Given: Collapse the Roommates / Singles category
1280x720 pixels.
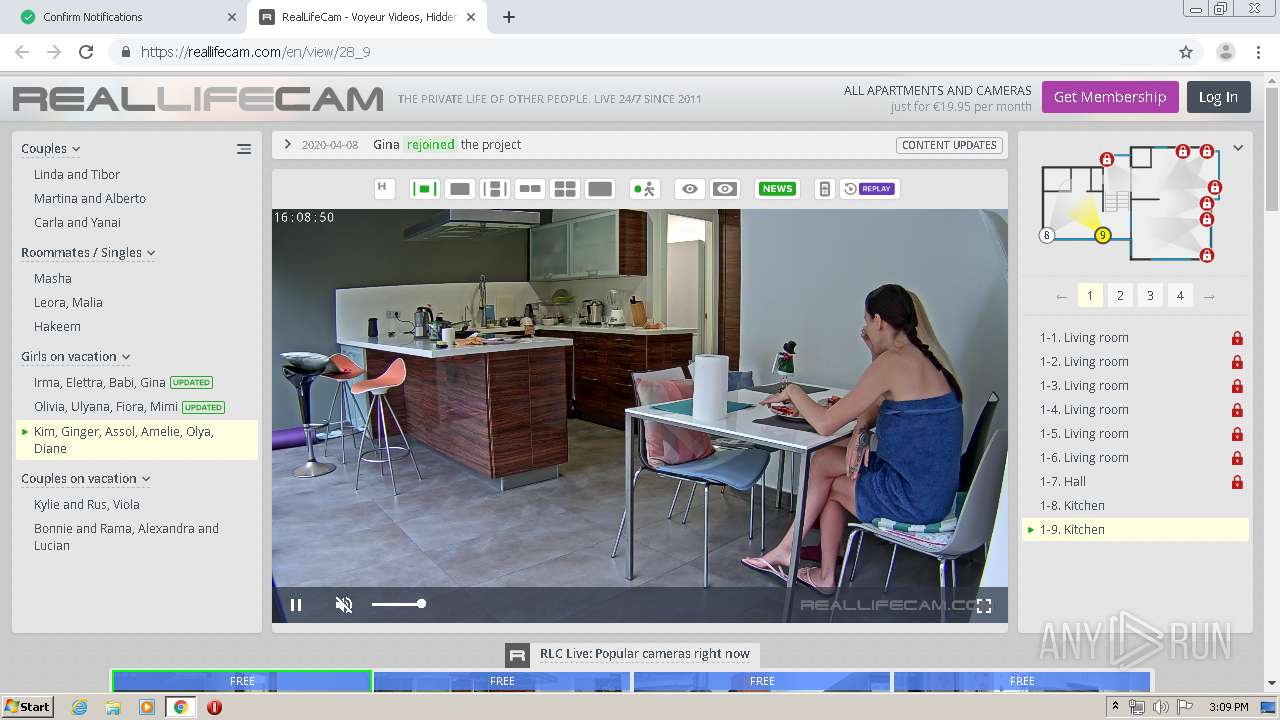Looking at the screenshot, I should (x=88, y=253).
